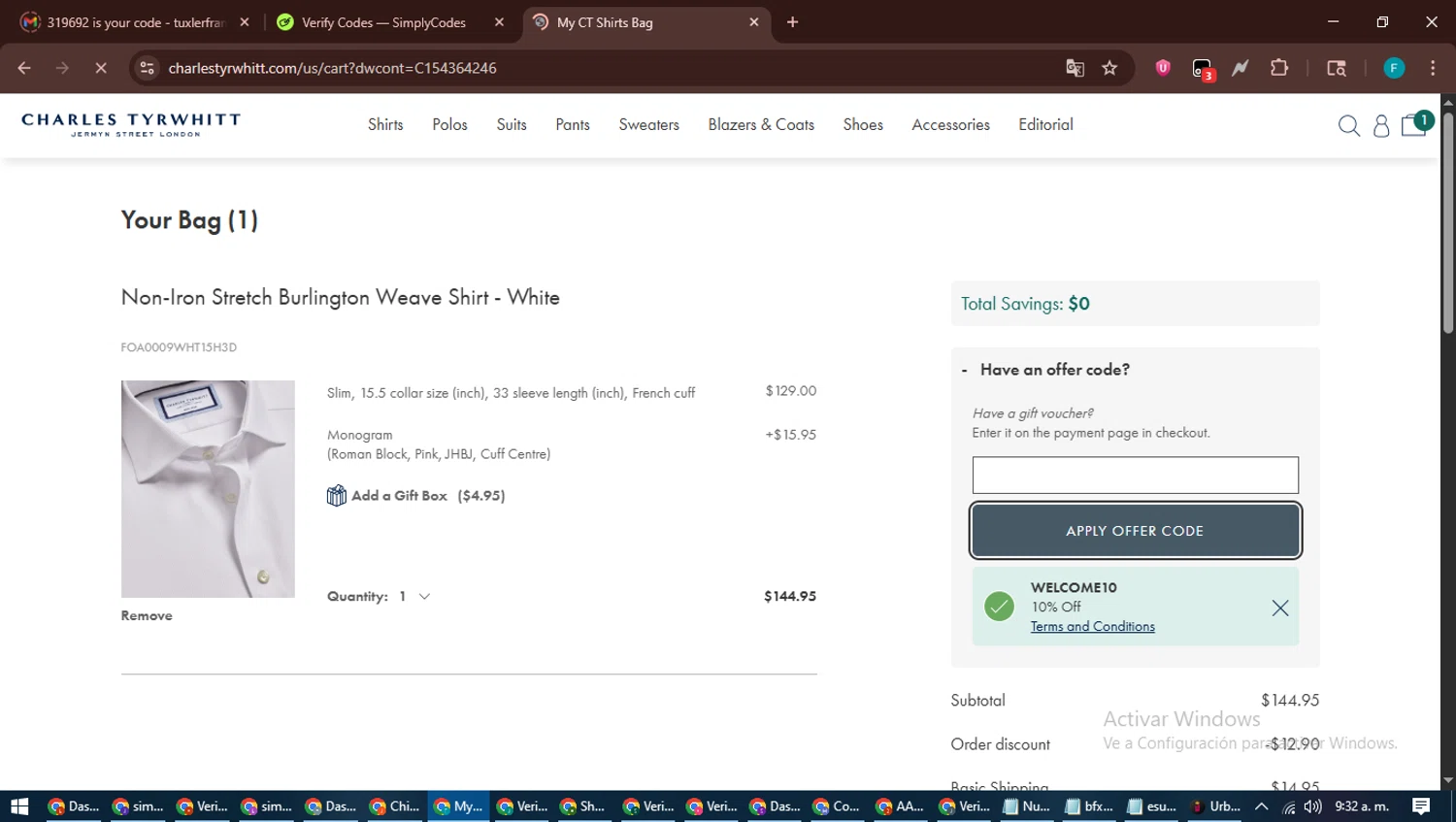The height and width of the screenshot is (822, 1456).
Task: Stop the page from loading
Action: pyautogui.click(x=100, y=68)
